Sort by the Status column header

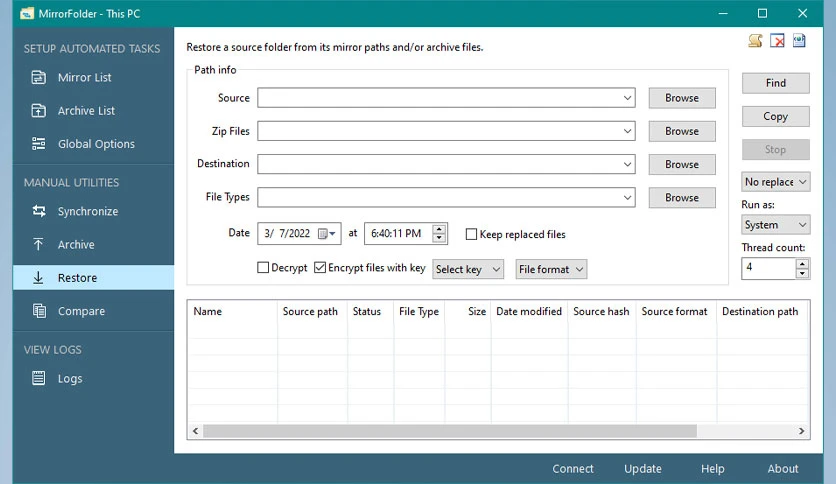tap(371, 311)
